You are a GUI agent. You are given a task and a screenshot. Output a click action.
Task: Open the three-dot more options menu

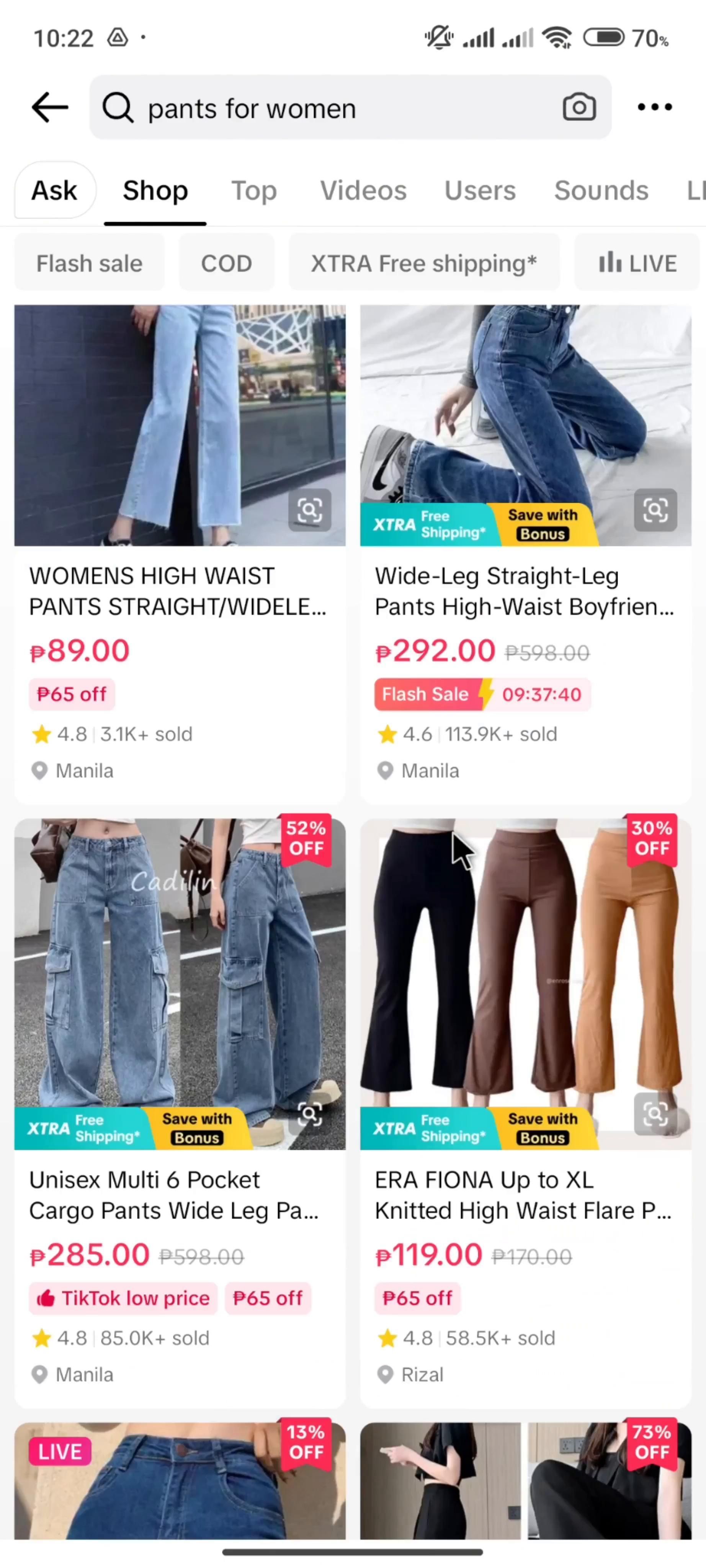point(655,107)
